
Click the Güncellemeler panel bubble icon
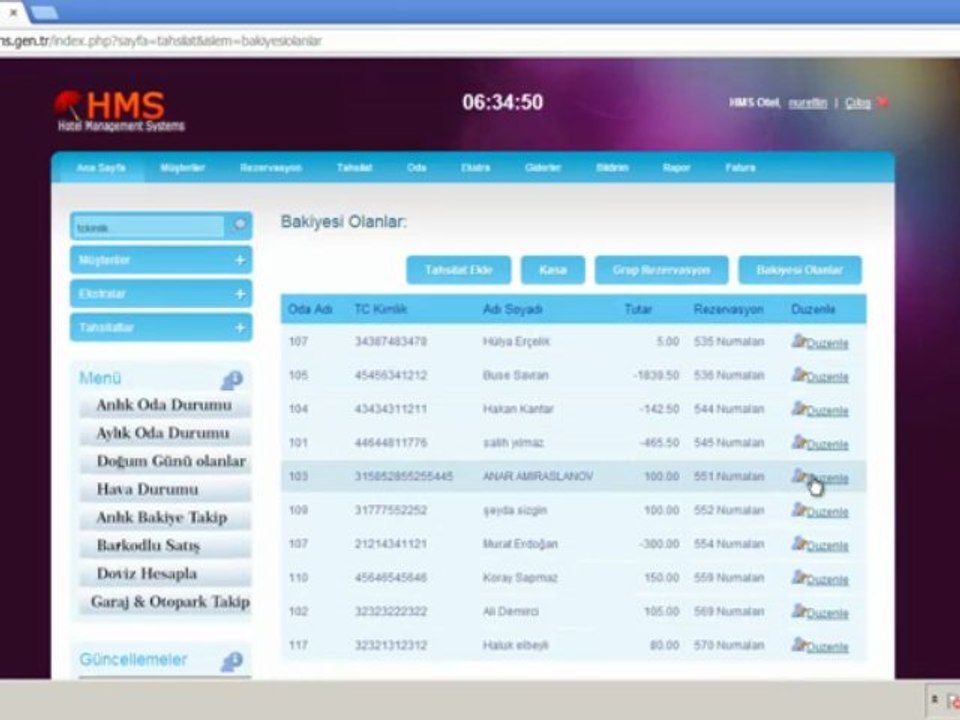tap(232, 661)
